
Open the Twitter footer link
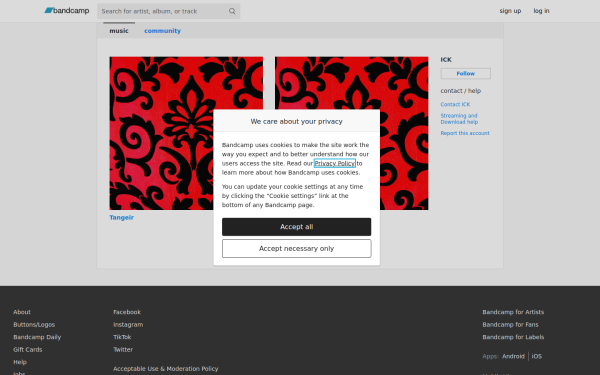[123, 349]
